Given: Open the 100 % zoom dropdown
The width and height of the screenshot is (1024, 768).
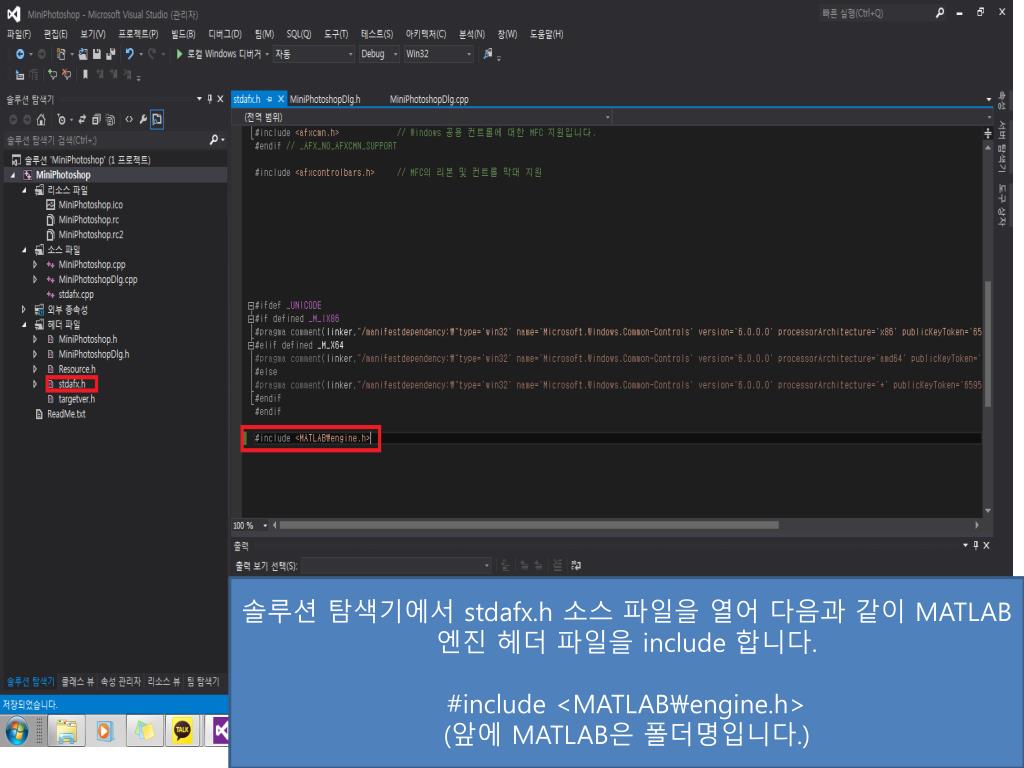Looking at the screenshot, I should point(265,526).
